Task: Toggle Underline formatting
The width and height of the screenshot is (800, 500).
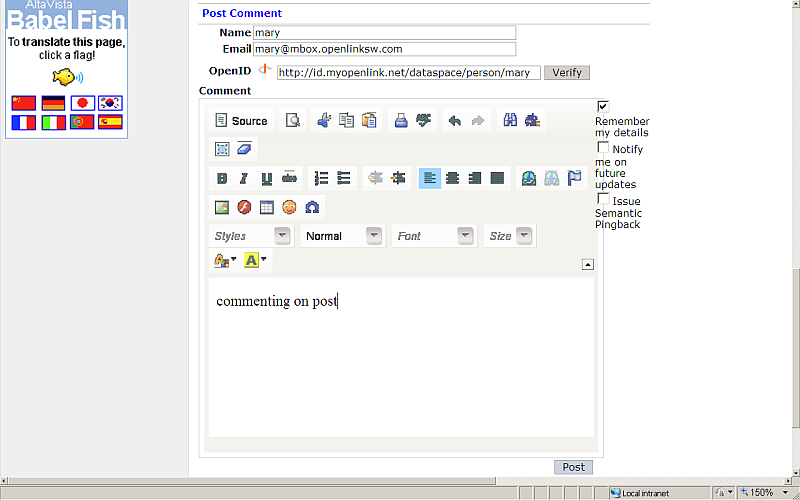Action: (x=266, y=178)
